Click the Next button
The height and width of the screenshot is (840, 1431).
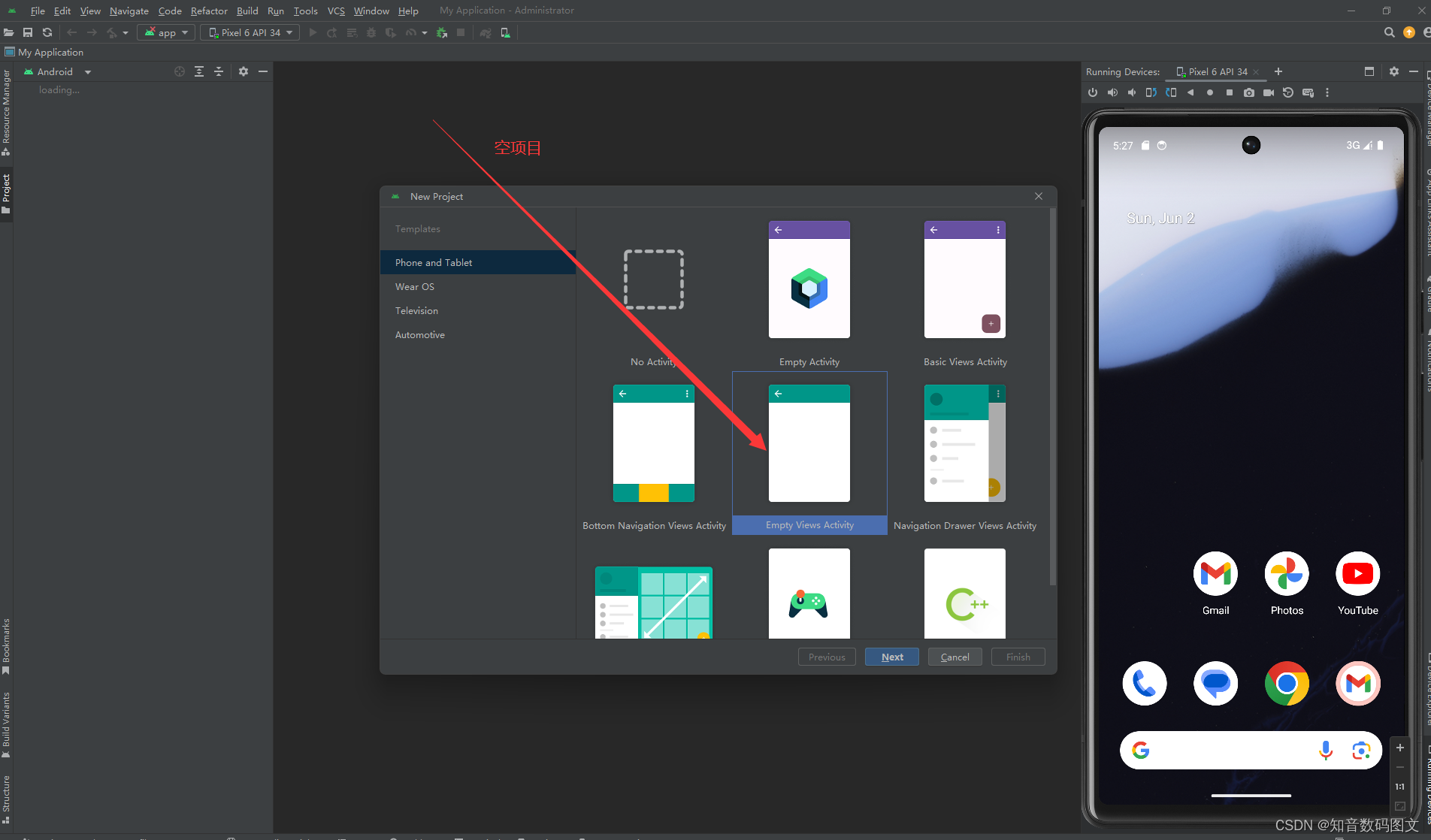tap(891, 657)
